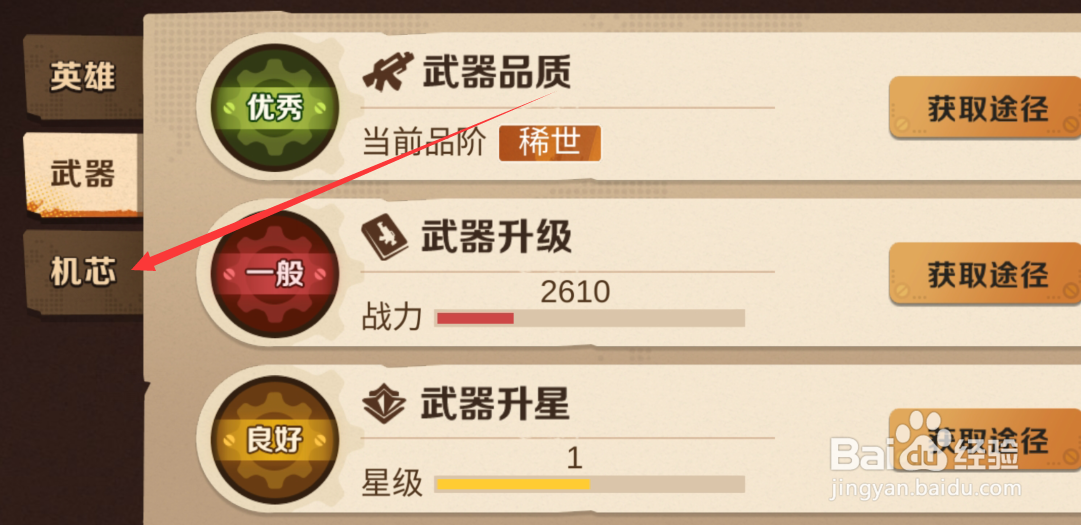Click the 武器升级 heading text
This screenshot has height=525, width=1081.
click(496, 239)
